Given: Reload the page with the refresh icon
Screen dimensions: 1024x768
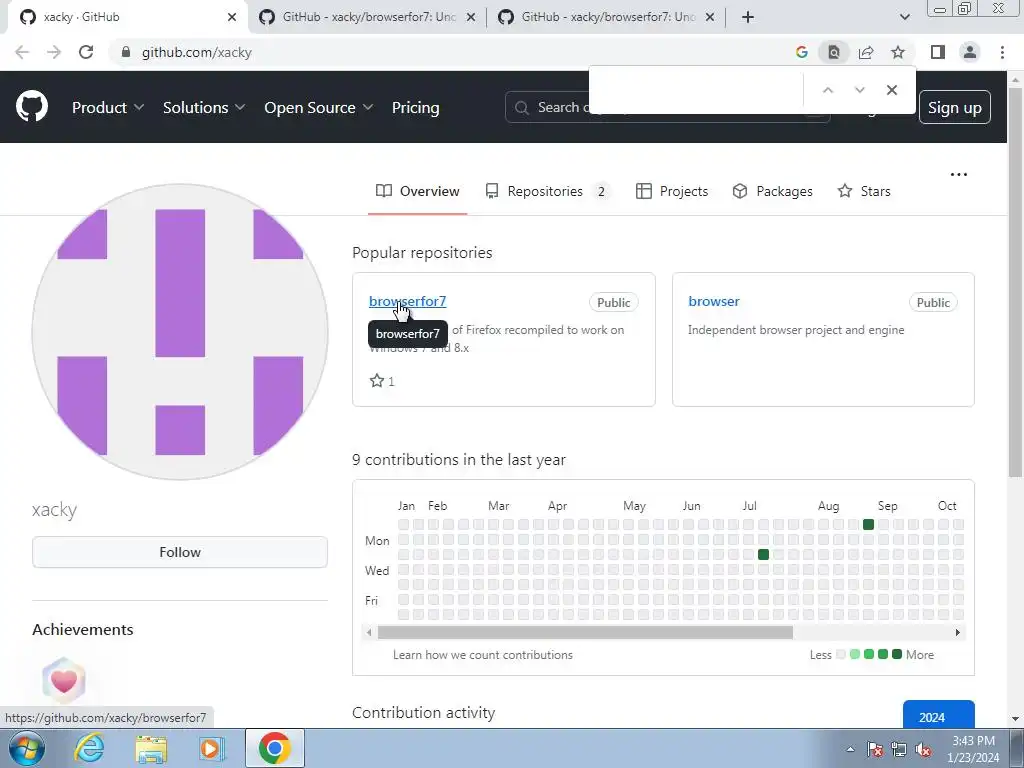Looking at the screenshot, I should click(x=86, y=52).
